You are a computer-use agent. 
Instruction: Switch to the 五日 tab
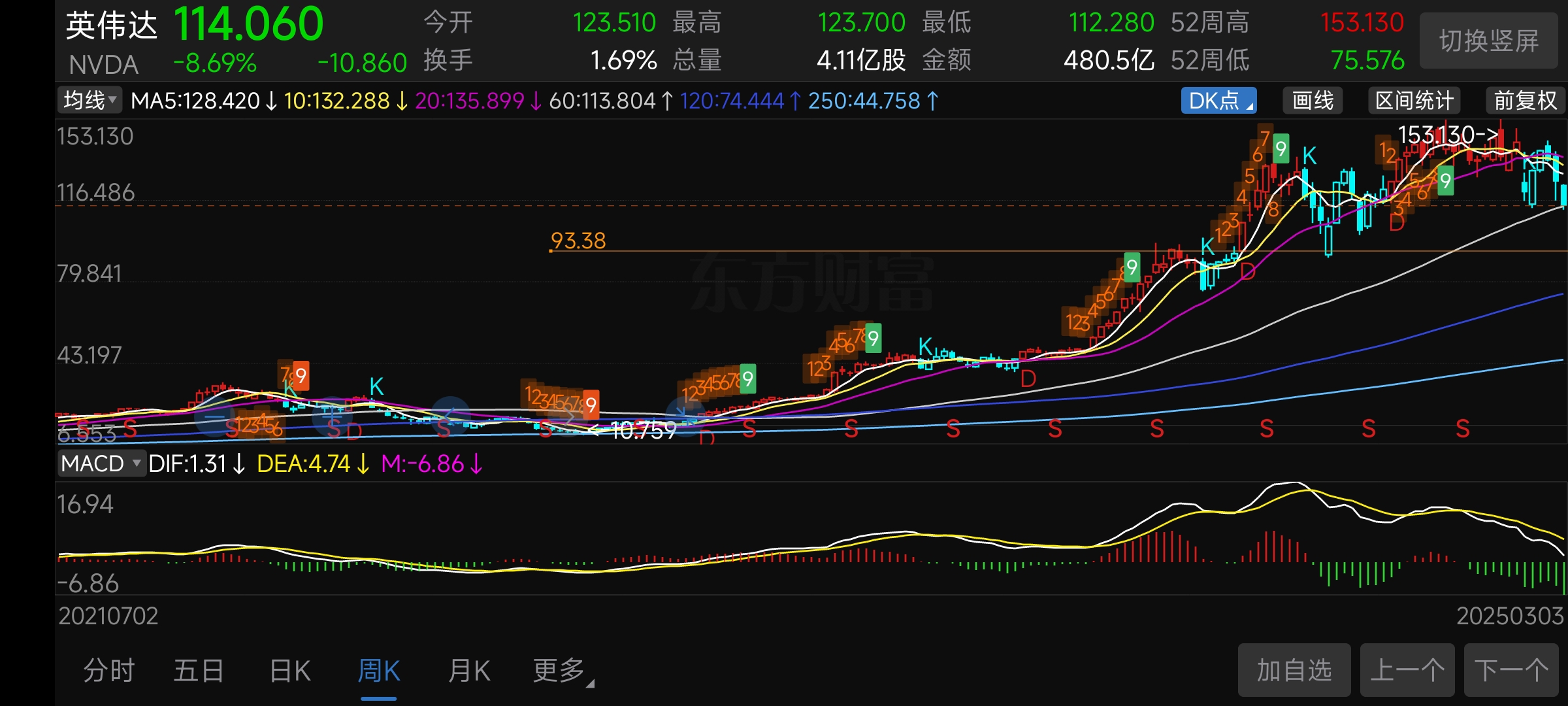click(x=199, y=671)
